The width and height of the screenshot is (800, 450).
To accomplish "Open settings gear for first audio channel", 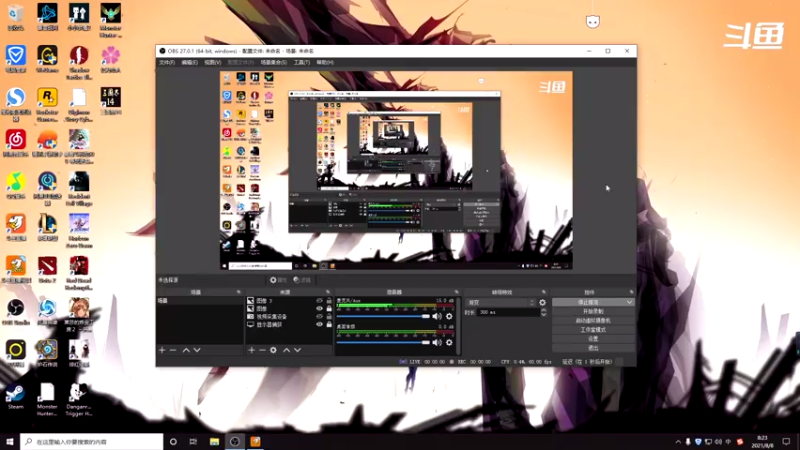I will 449,316.
